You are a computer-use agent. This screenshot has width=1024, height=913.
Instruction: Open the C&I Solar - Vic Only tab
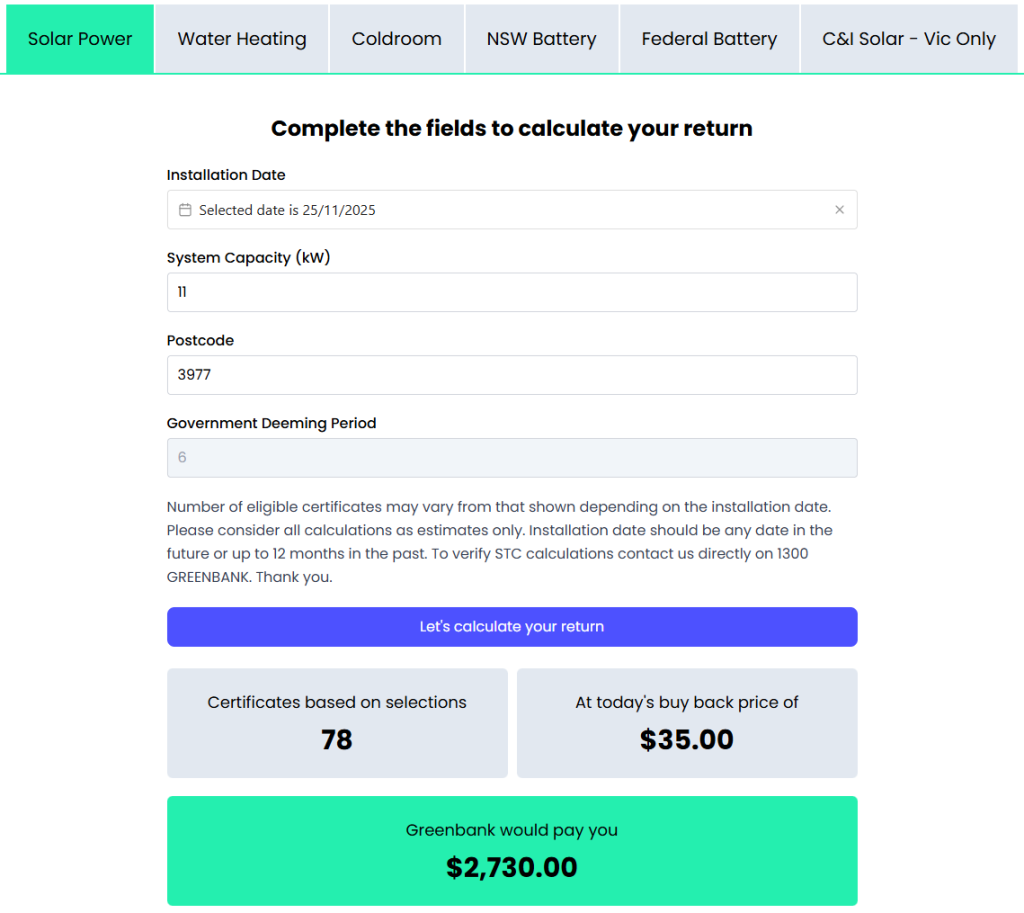pos(908,39)
